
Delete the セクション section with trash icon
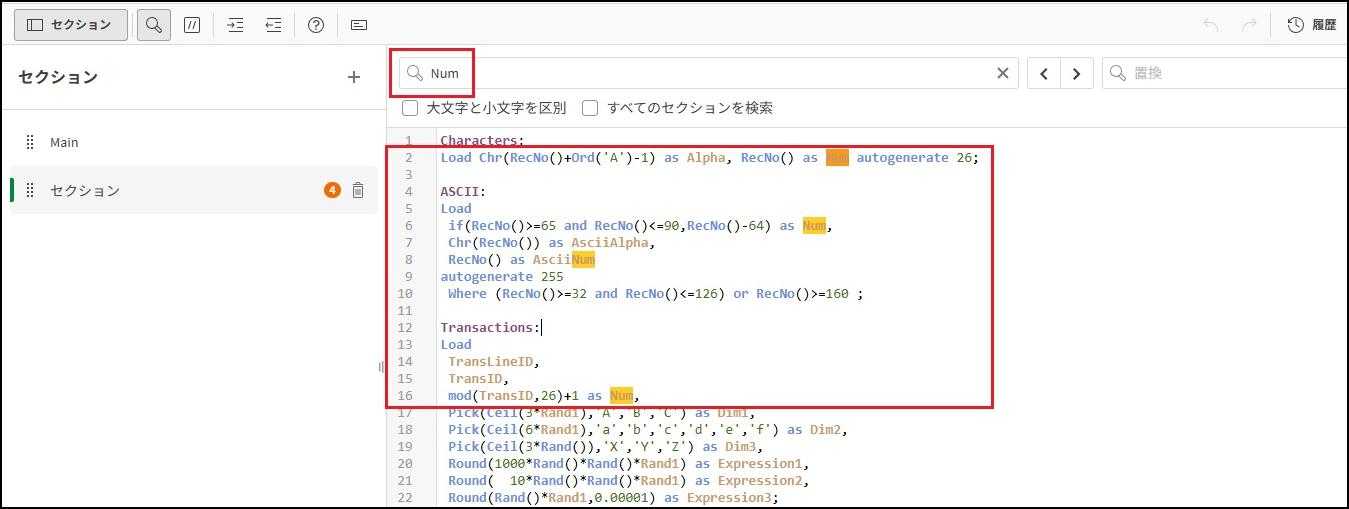358,190
